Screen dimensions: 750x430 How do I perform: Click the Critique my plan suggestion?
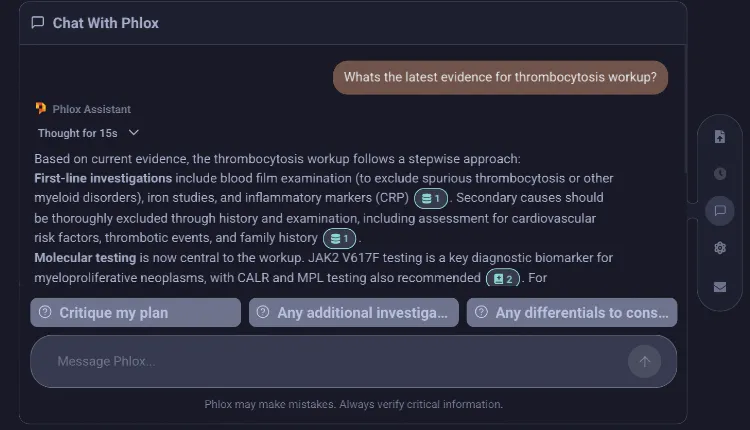point(135,313)
